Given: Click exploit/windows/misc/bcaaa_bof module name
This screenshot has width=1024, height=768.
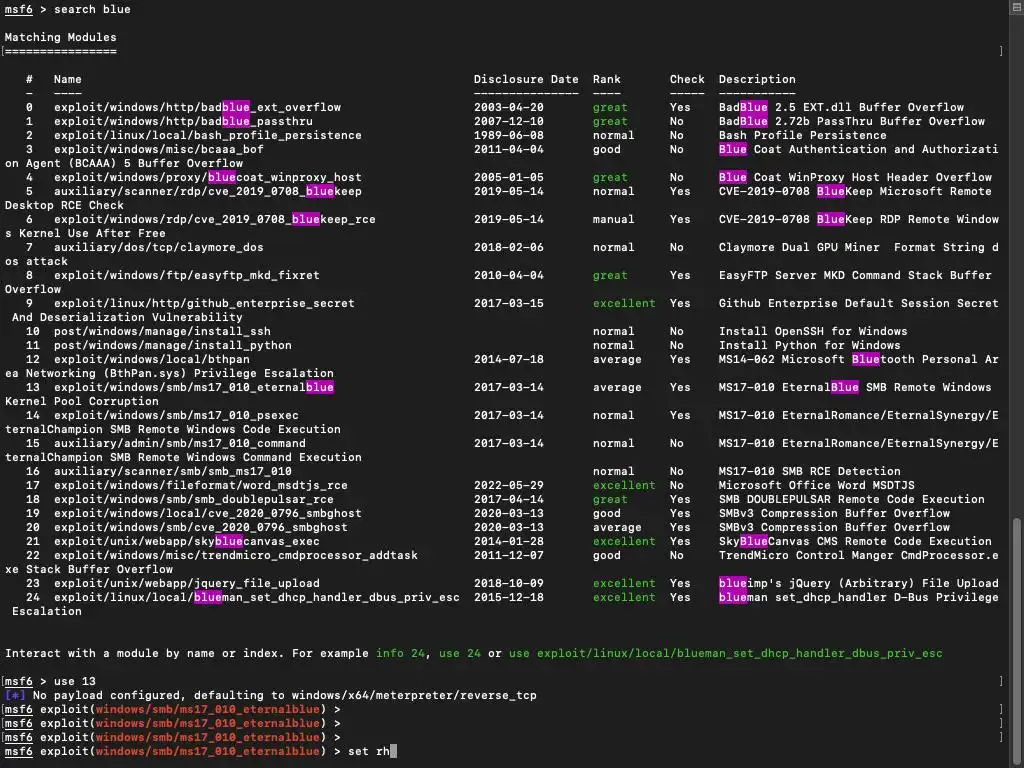Looking at the screenshot, I should [159, 150].
